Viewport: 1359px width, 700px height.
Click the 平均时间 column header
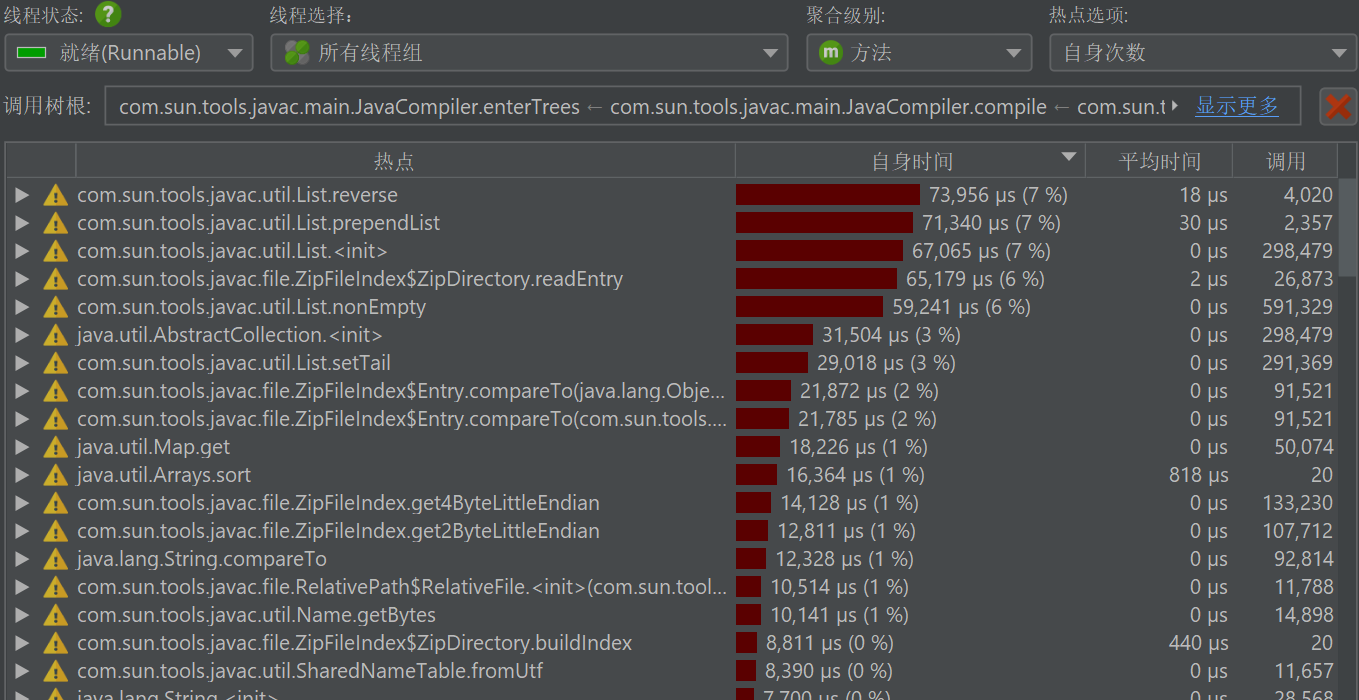click(x=1159, y=161)
